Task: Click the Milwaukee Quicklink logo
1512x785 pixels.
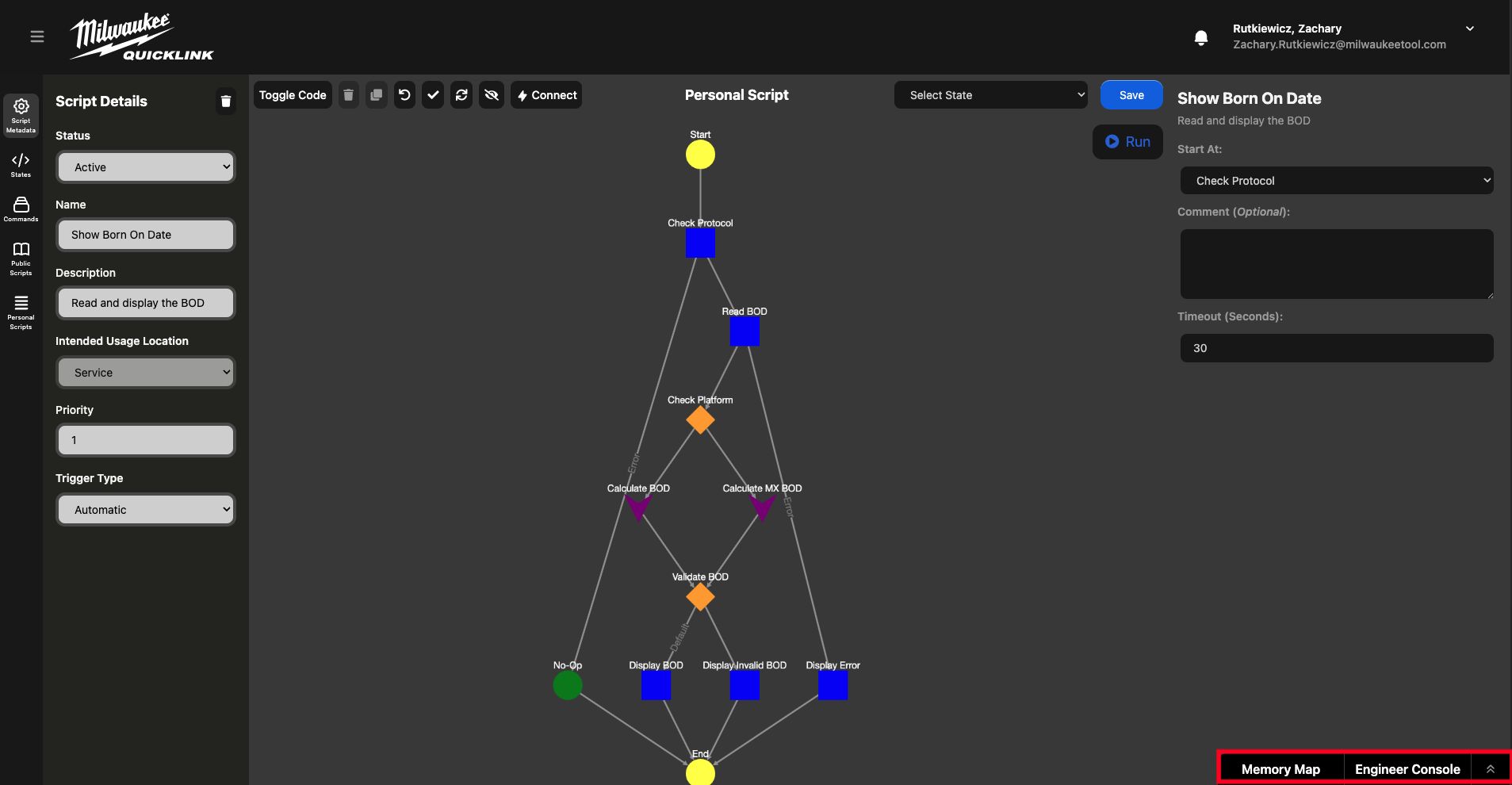Action: pos(142,37)
